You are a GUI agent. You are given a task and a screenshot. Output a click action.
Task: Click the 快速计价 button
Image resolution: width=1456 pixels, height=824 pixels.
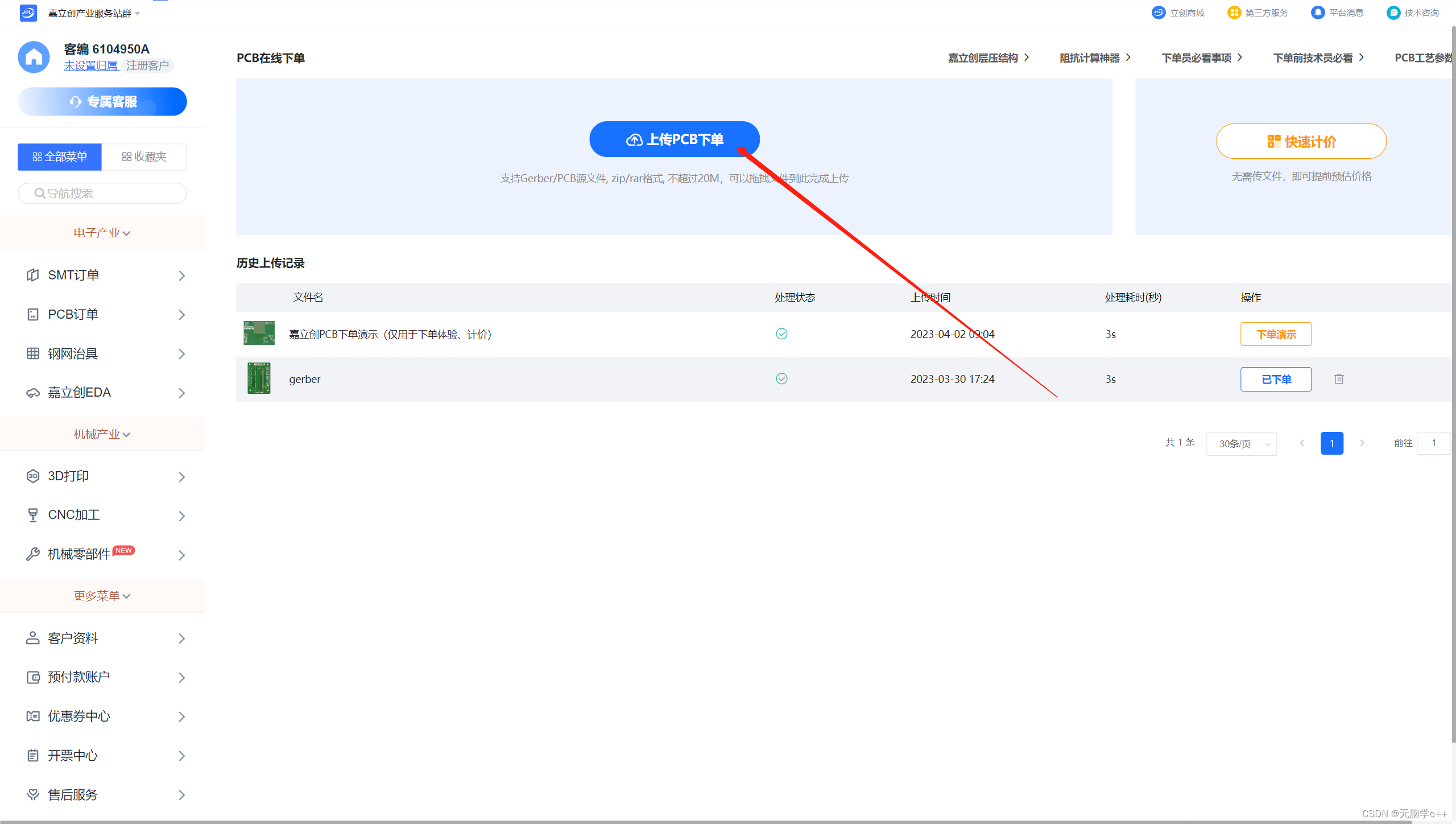(x=1301, y=141)
